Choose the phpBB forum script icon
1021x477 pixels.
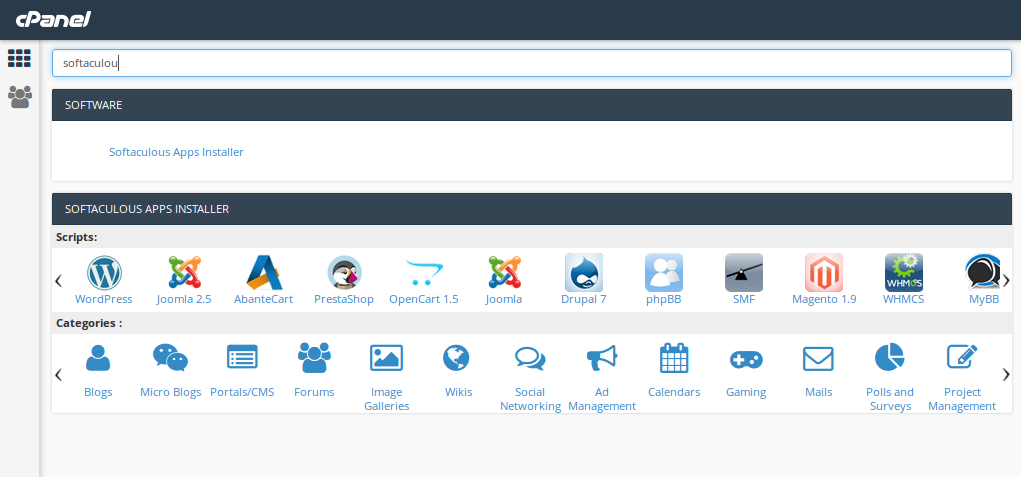pyautogui.click(x=663, y=273)
